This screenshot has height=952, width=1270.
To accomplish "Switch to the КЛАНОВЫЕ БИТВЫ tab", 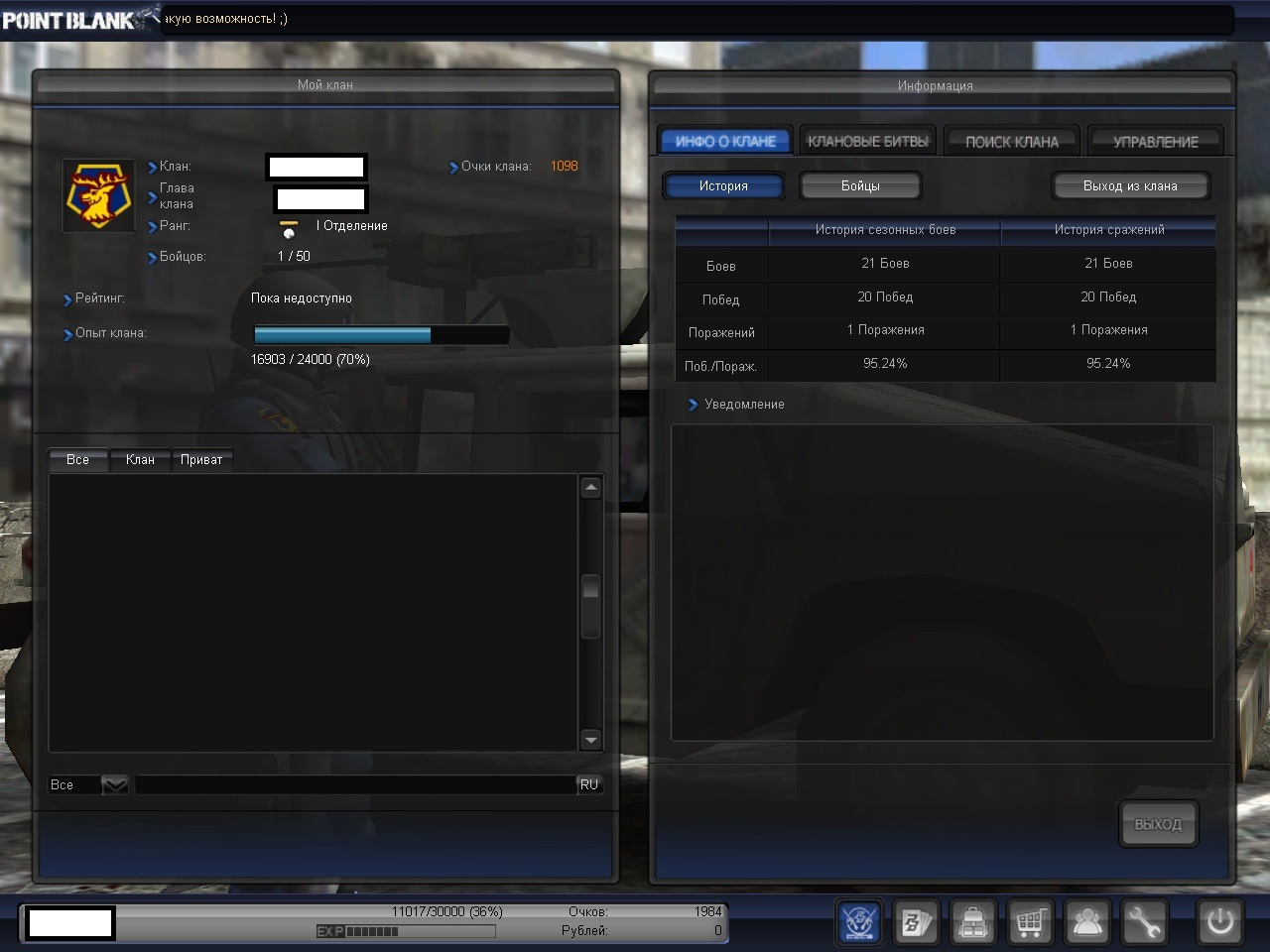I will [x=868, y=142].
